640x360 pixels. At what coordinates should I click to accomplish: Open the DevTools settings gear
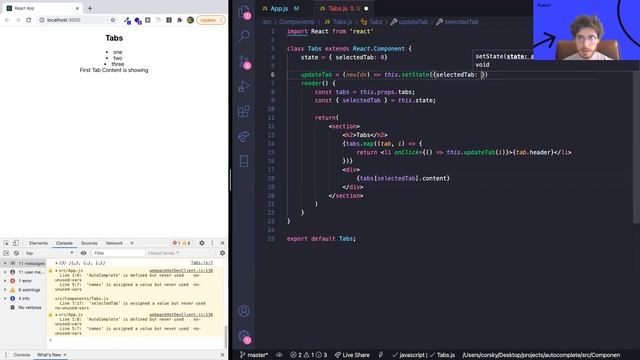(202, 243)
